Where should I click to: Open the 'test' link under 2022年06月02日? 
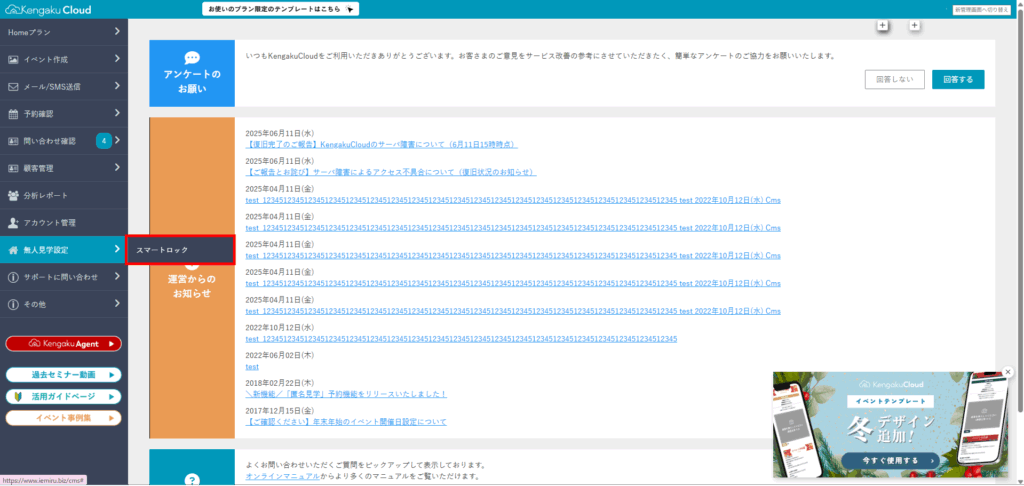tap(252, 367)
